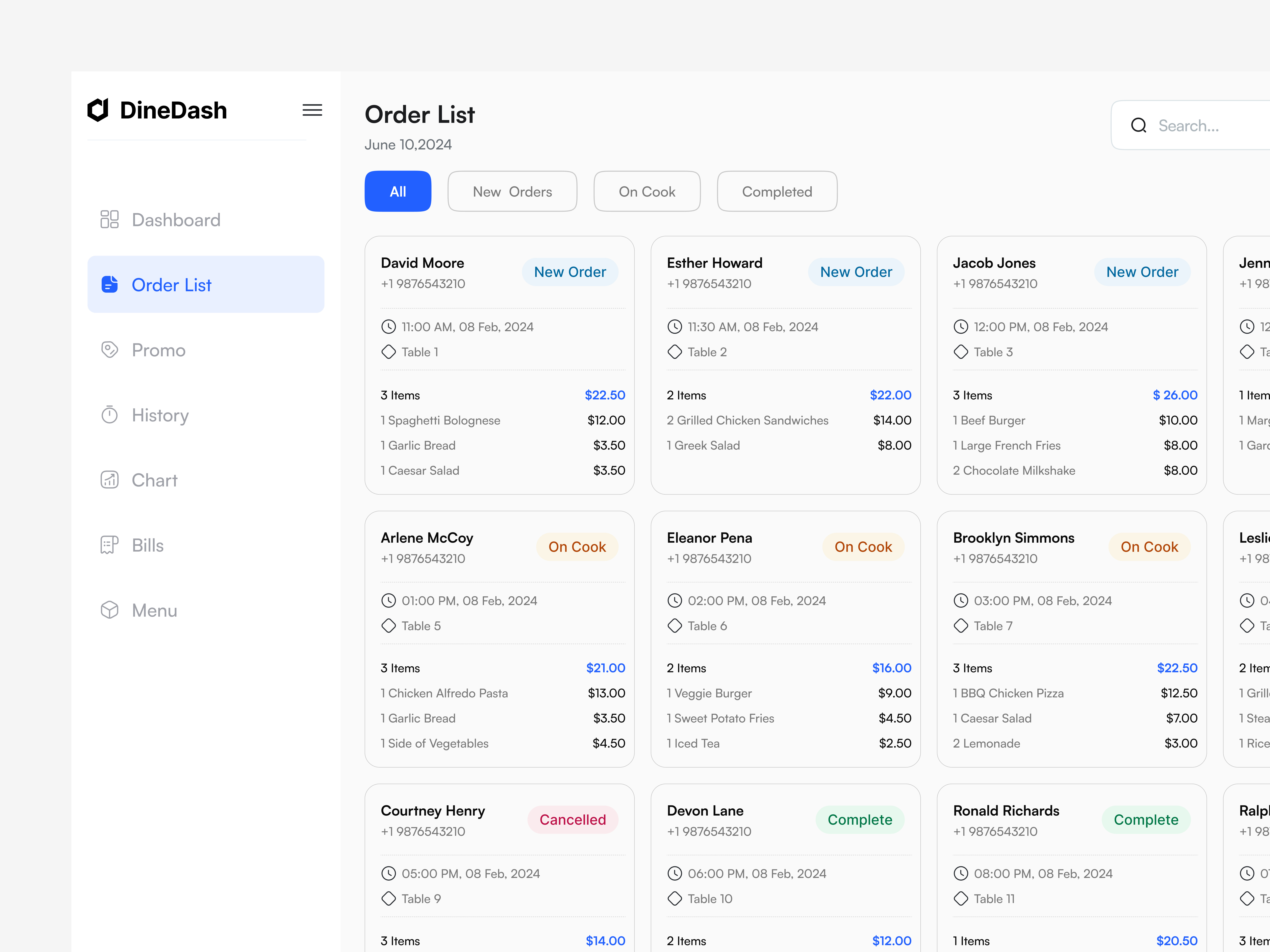Click the DineDash logo
Screen dimensions: 1270x952
pyautogui.click(x=157, y=110)
